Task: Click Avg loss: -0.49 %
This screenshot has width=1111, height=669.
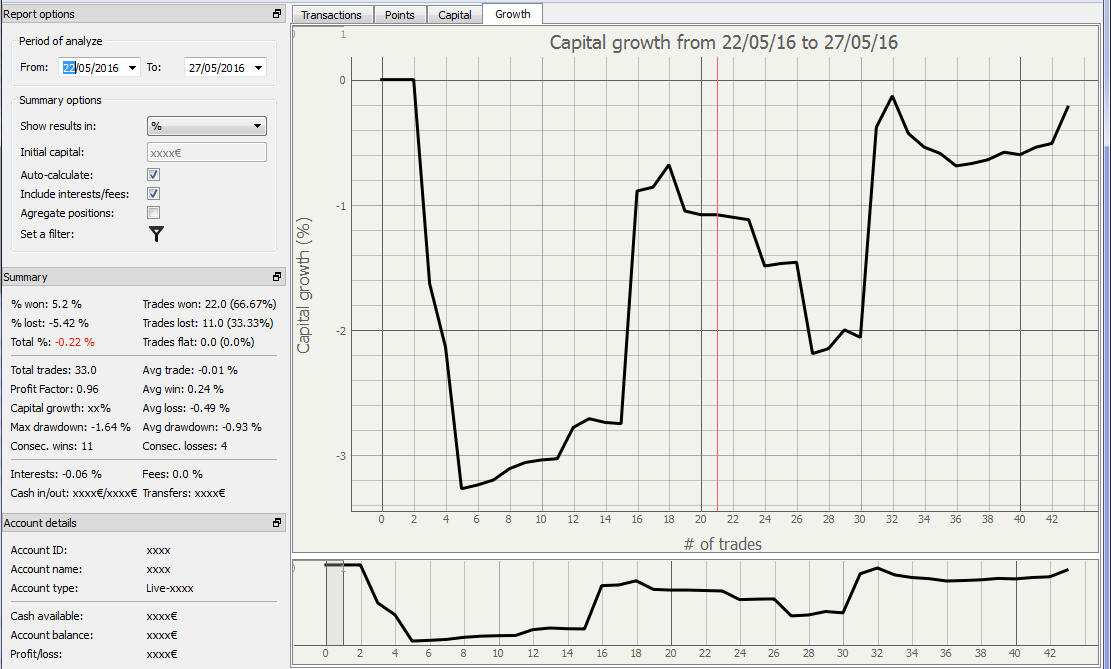Action: 186,408
